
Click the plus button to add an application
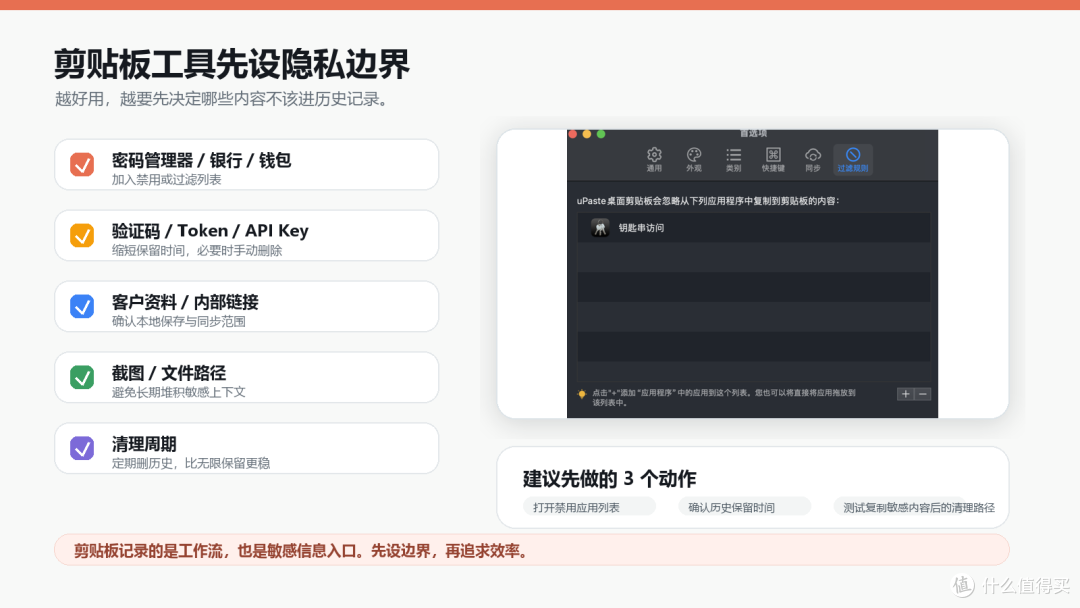906,394
